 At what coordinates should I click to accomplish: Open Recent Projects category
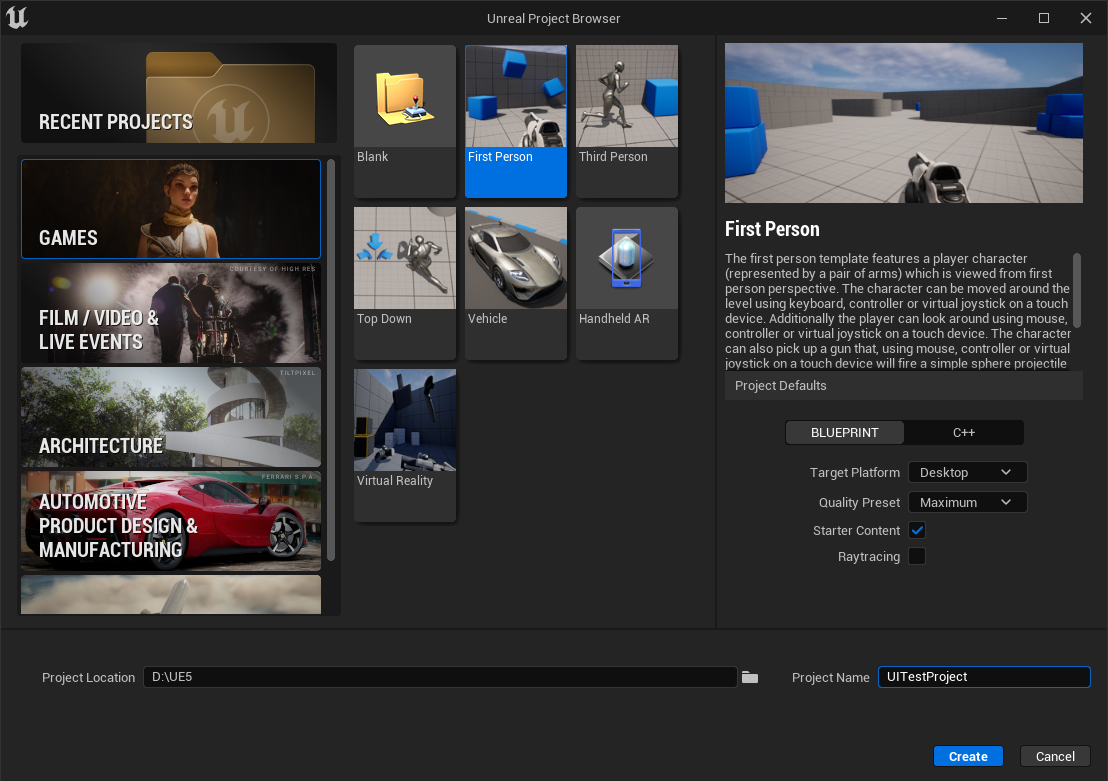(179, 93)
